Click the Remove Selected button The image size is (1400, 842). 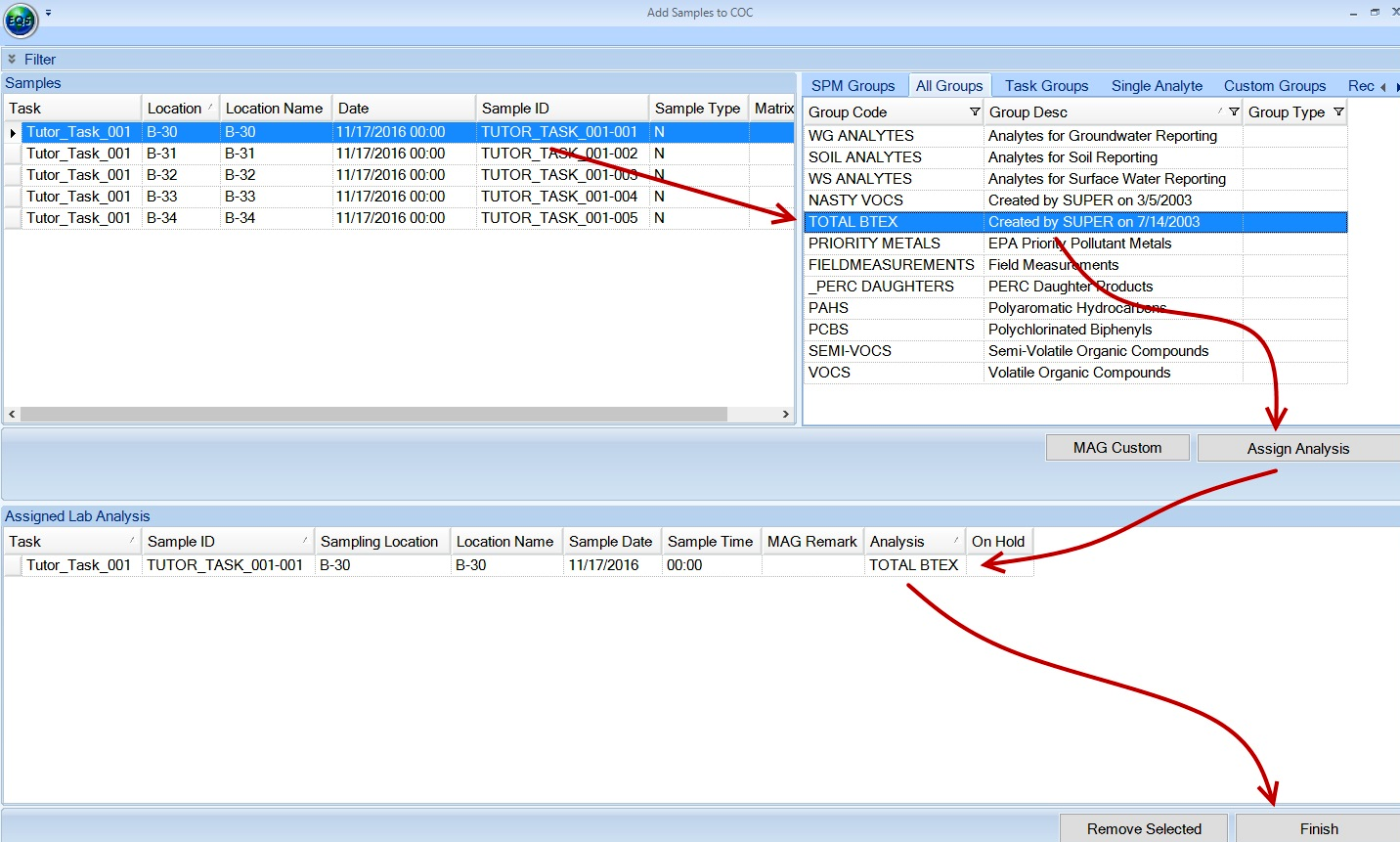[x=1143, y=828]
